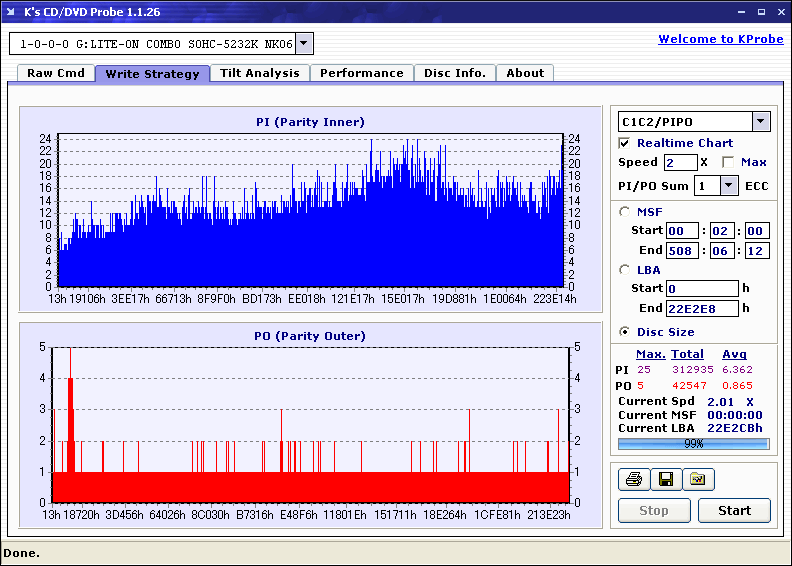The image size is (792, 566).
Task: Select the LBA radio button
Action: 625,270
